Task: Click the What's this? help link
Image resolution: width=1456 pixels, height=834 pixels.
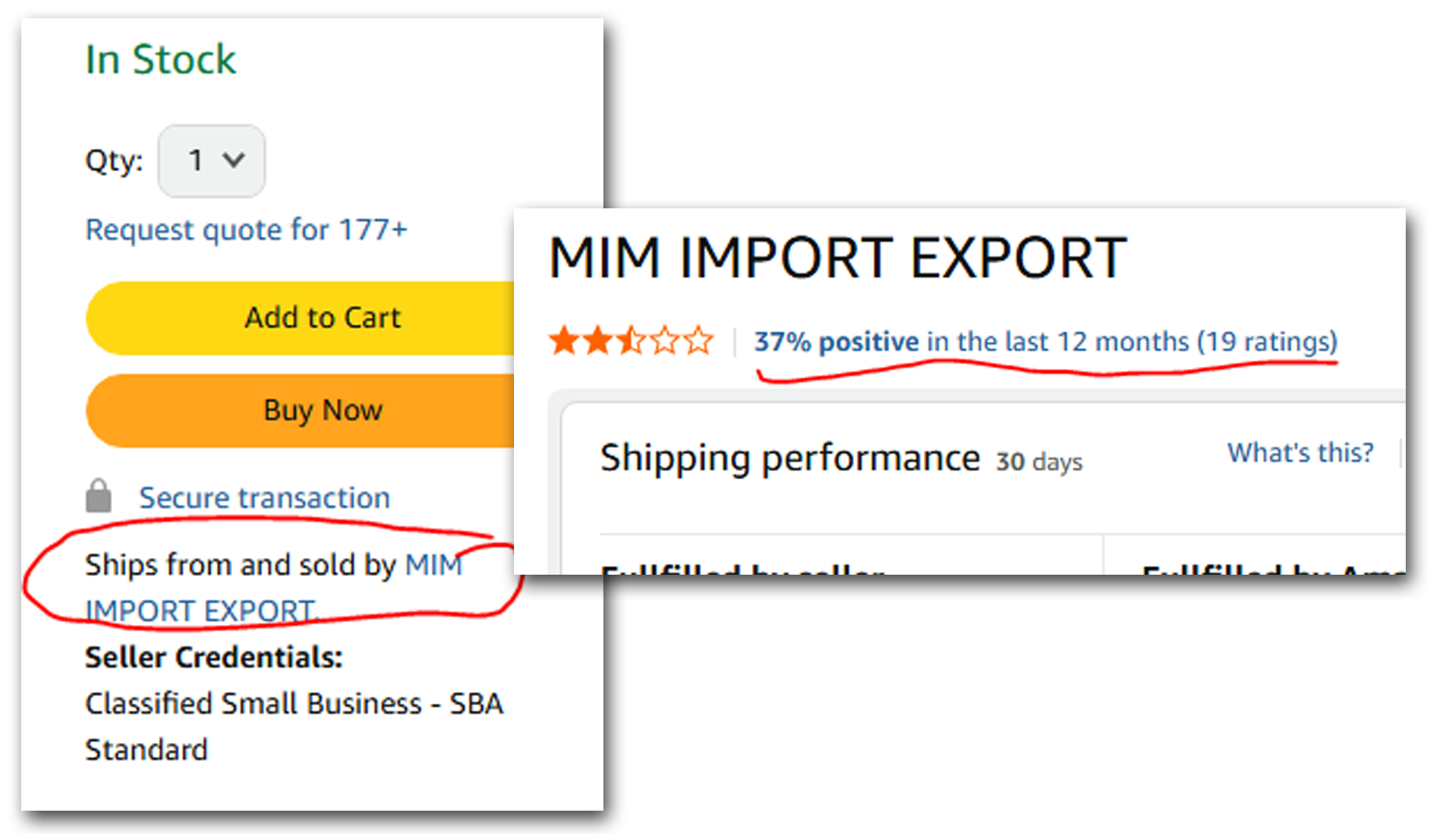Action: 1300,452
